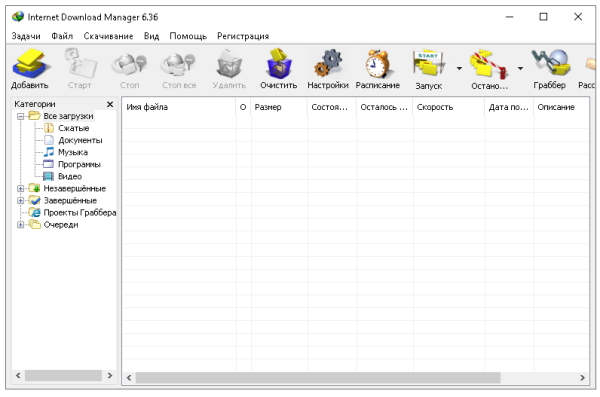Image resolution: width=600 pixels, height=397 pixels.
Task: Sort by Размер column header
Action: pos(279,107)
